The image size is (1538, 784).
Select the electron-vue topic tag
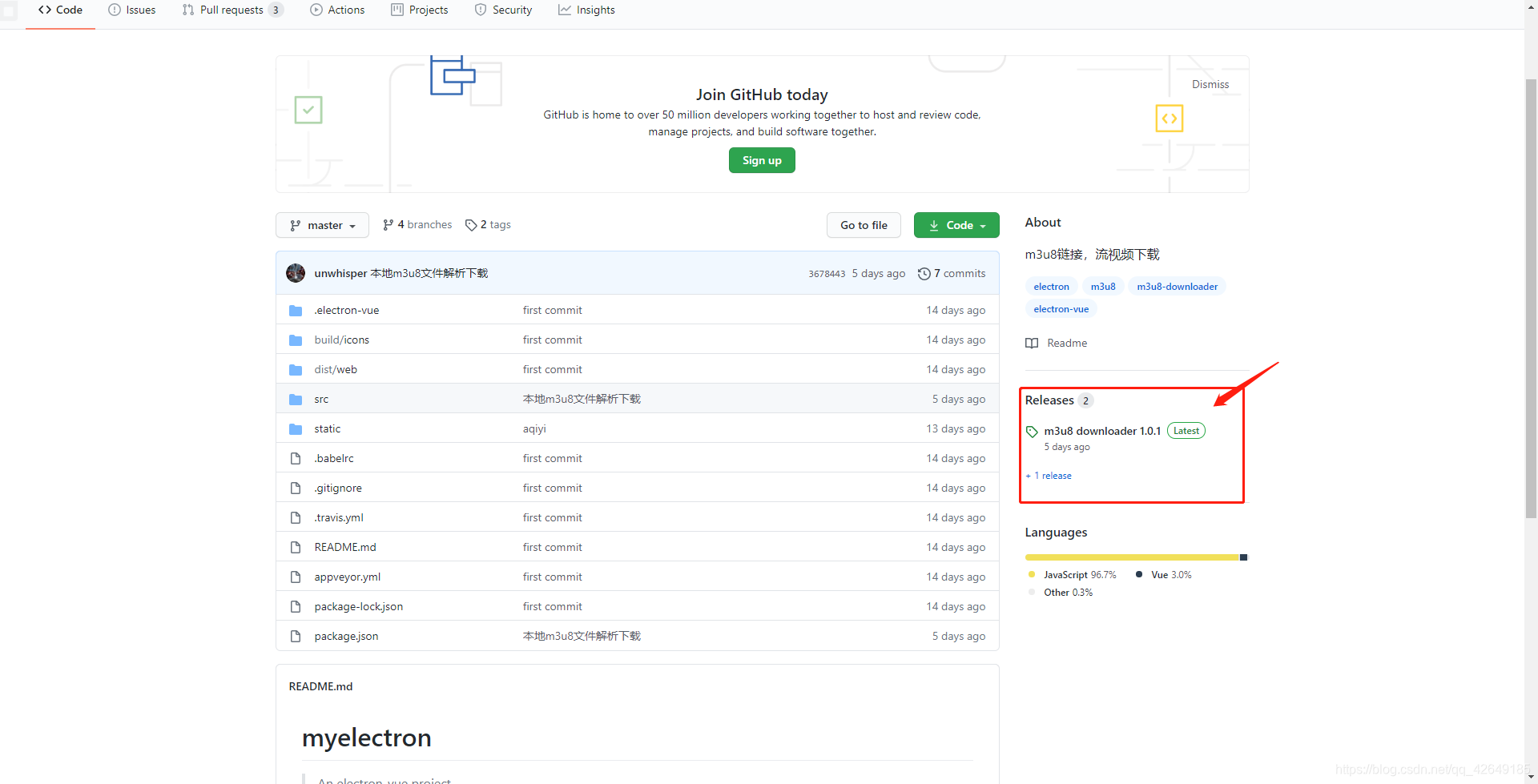click(x=1061, y=308)
